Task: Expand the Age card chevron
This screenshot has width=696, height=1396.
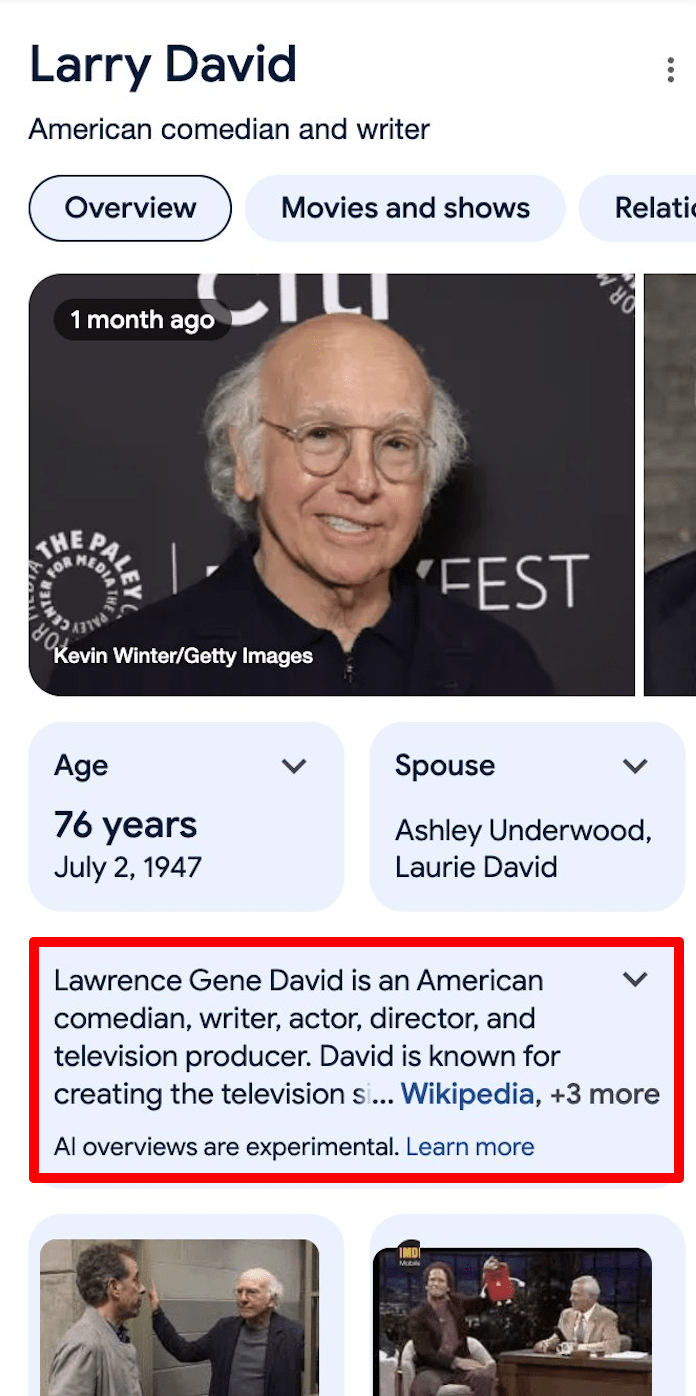Action: [x=293, y=766]
